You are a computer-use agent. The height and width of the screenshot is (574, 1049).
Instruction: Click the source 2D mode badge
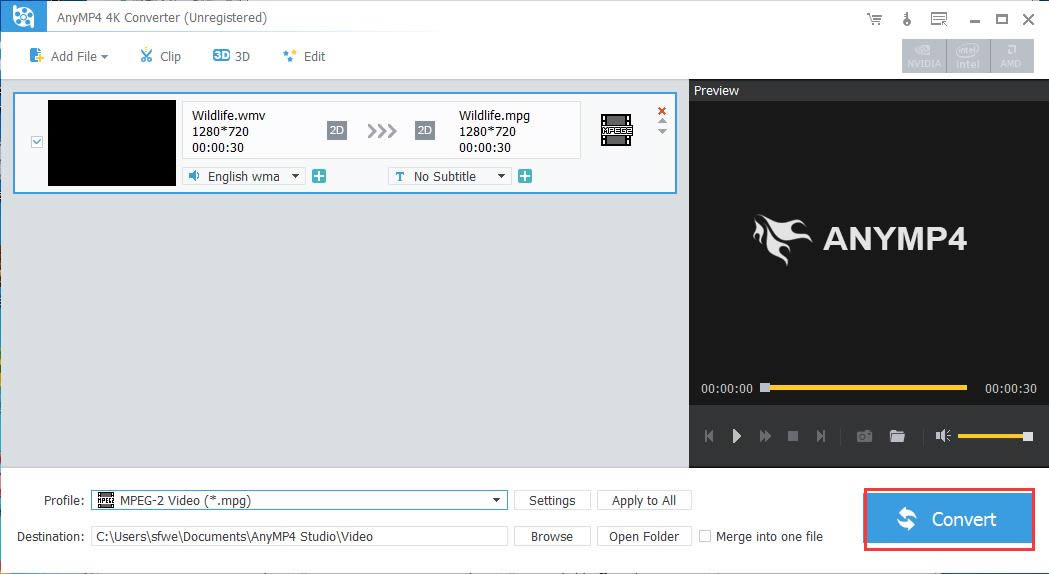[337, 130]
